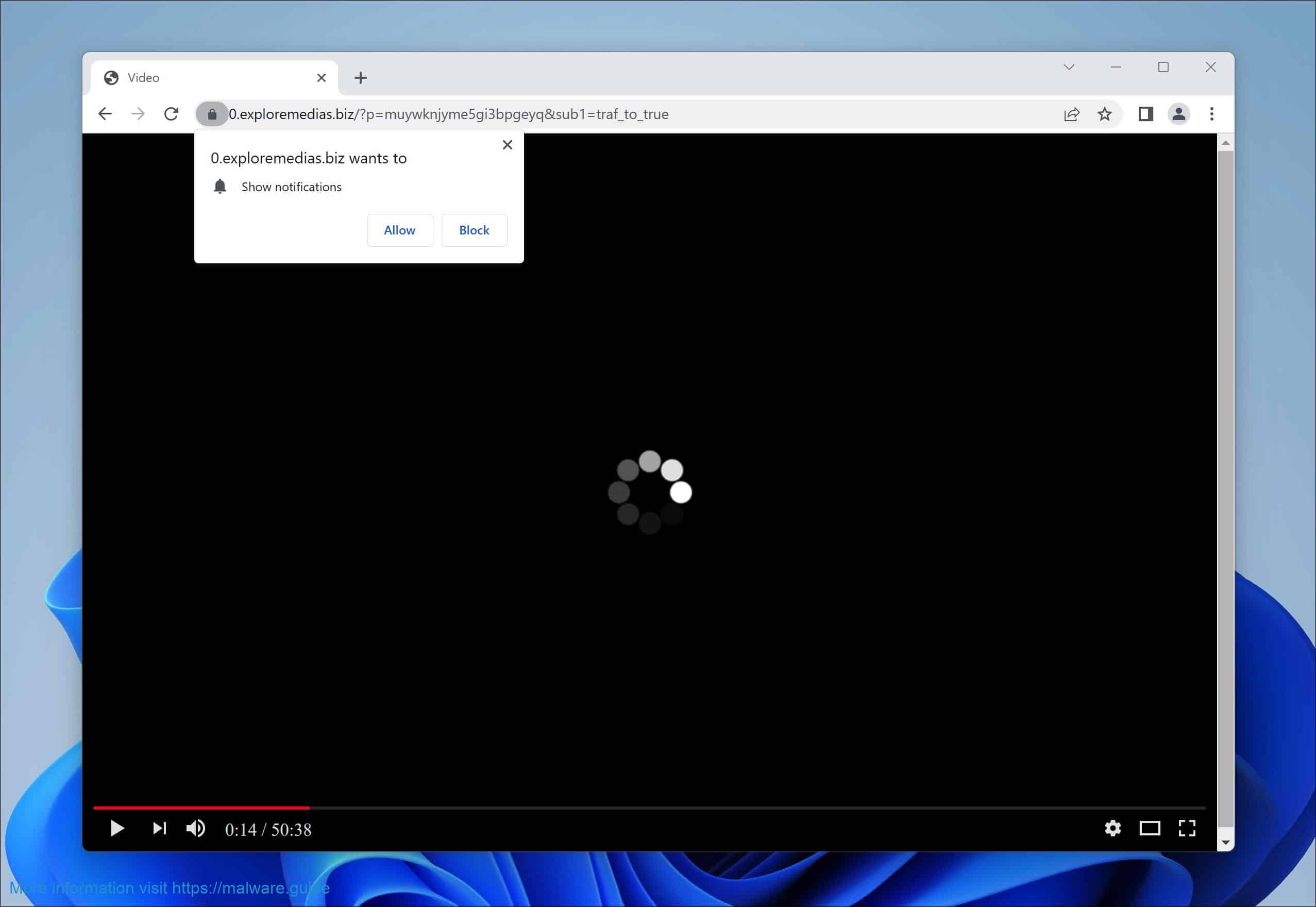Screen dimensions: 1316x907
Task: Open the side panel icon
Action: point(1145,114)
